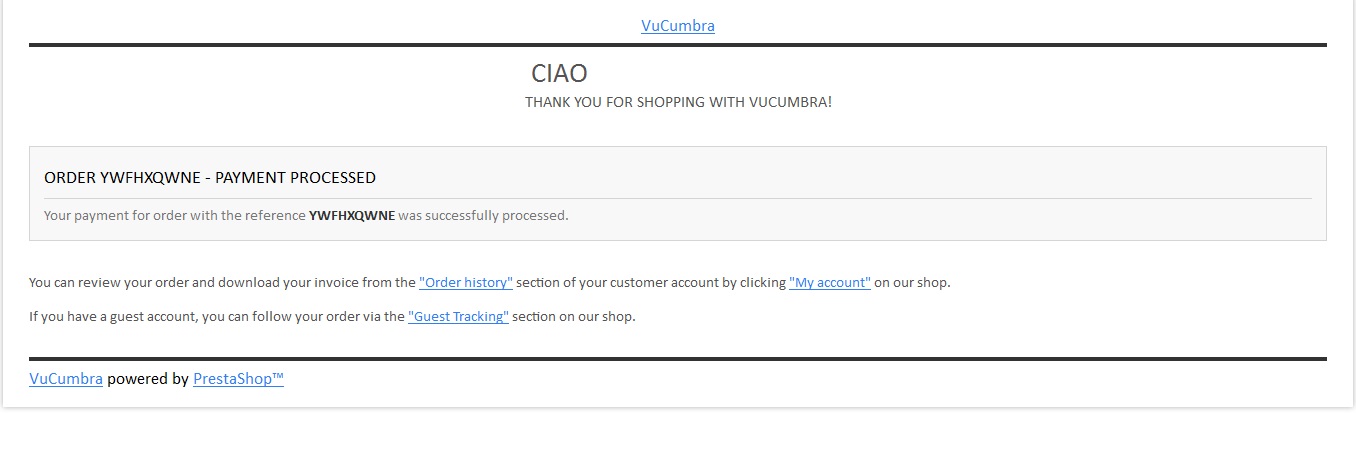The width and height of the screenshot is (1356, 463).
Task: Open the "Order history" link
Action: [466, 283]
